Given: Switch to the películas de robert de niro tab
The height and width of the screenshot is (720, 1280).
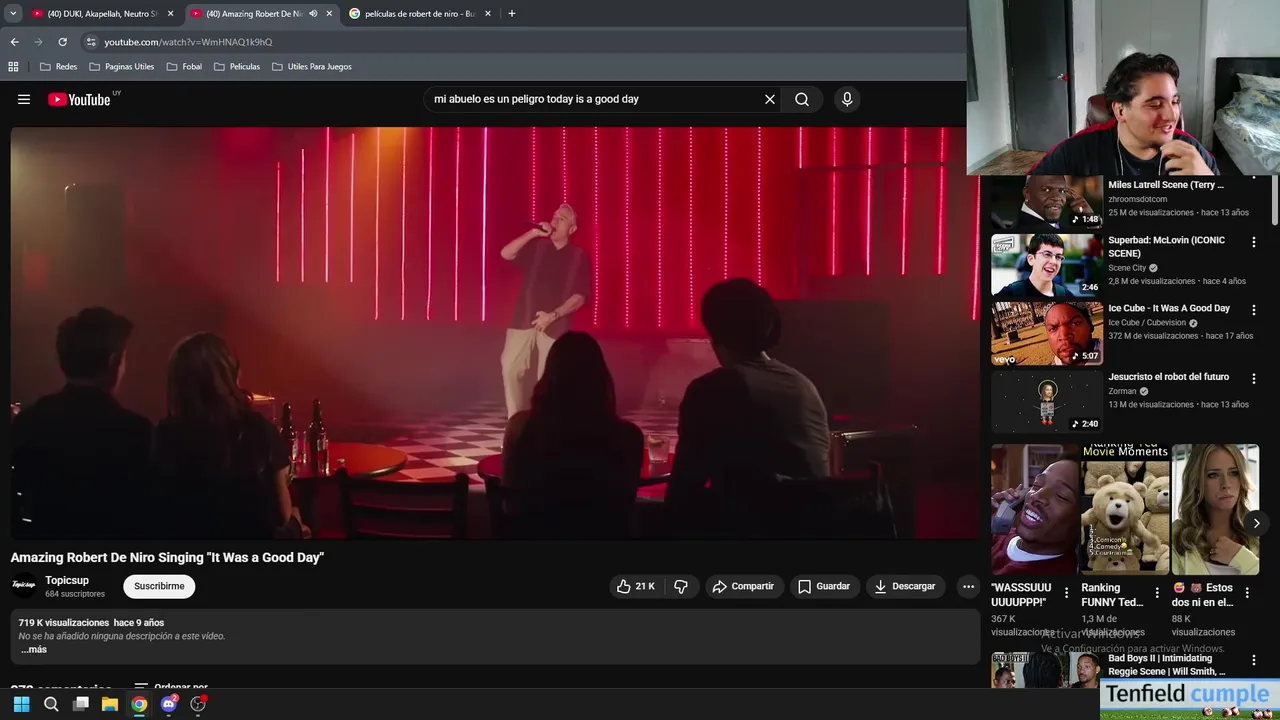Looking at the screenshot, I should point(418,14).
